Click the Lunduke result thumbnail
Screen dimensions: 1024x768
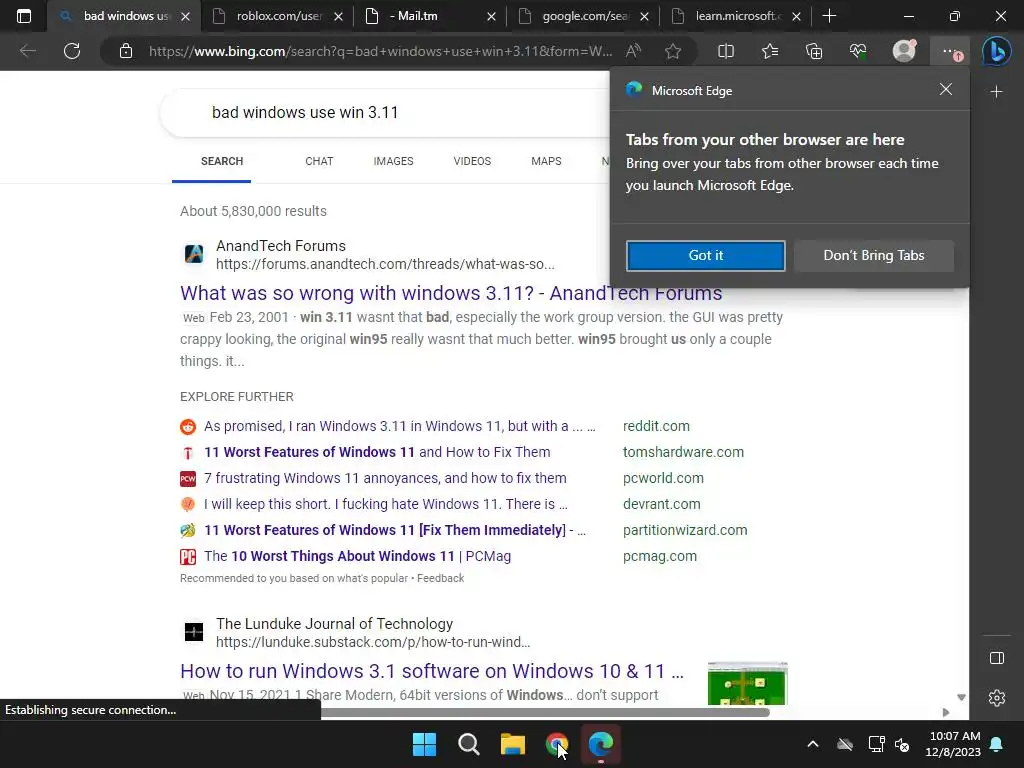(x=747, y=683)
